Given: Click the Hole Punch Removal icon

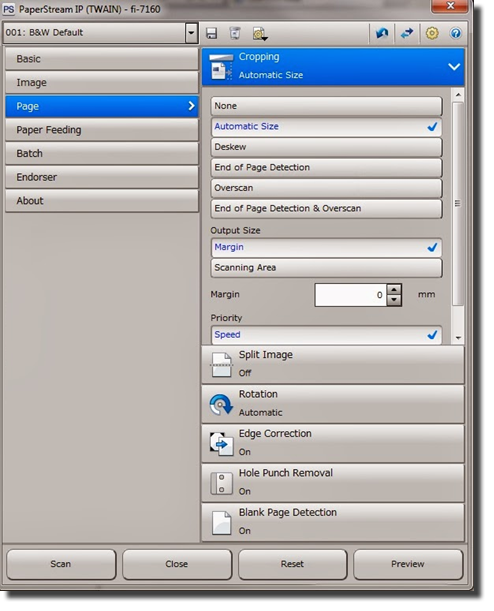Looking at the screenshot, I should (x=221, y=483).
